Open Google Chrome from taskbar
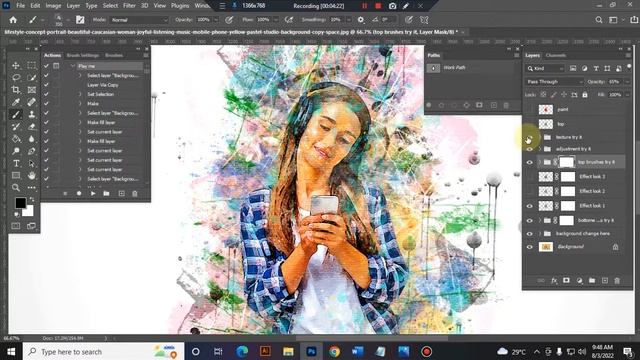Screen dimensions: 640x360 click(x=334, y=352)
